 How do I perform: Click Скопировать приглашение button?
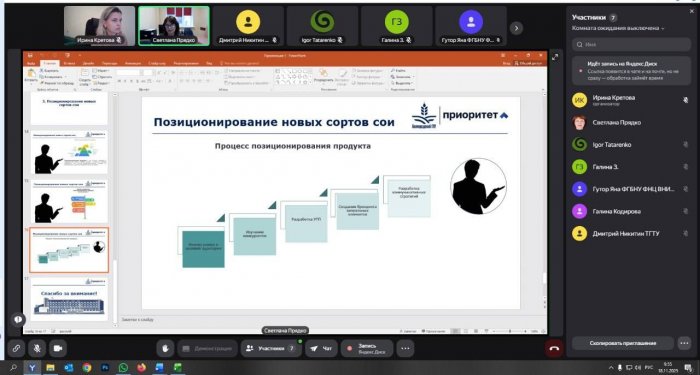(x=623, y=343)
